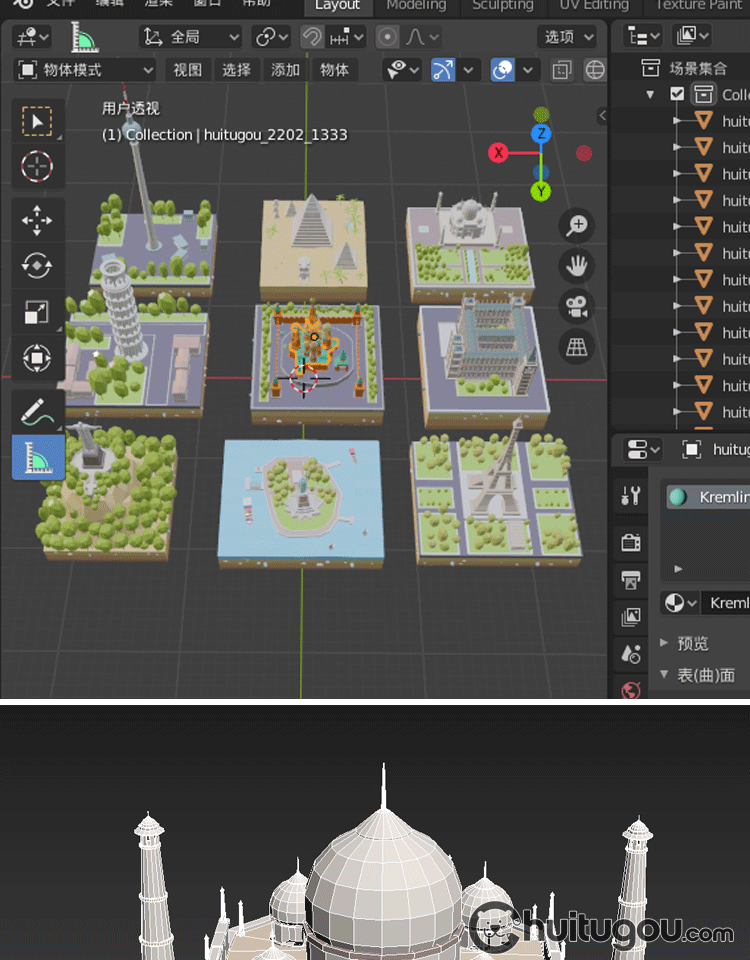Expand the material slot list arrow
Screen dimensions: 750x960
click(x=678, y=569)
